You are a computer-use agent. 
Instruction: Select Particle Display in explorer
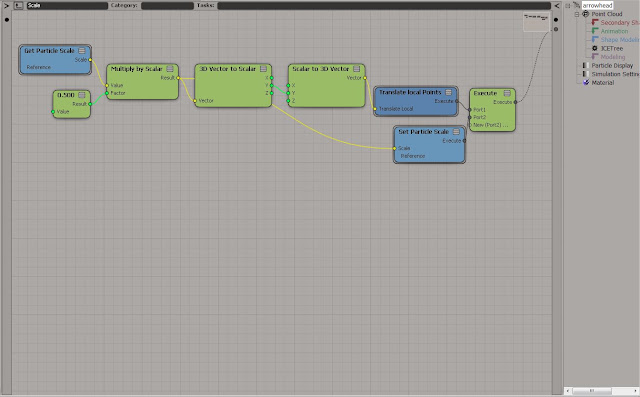(x=612, y=65)
